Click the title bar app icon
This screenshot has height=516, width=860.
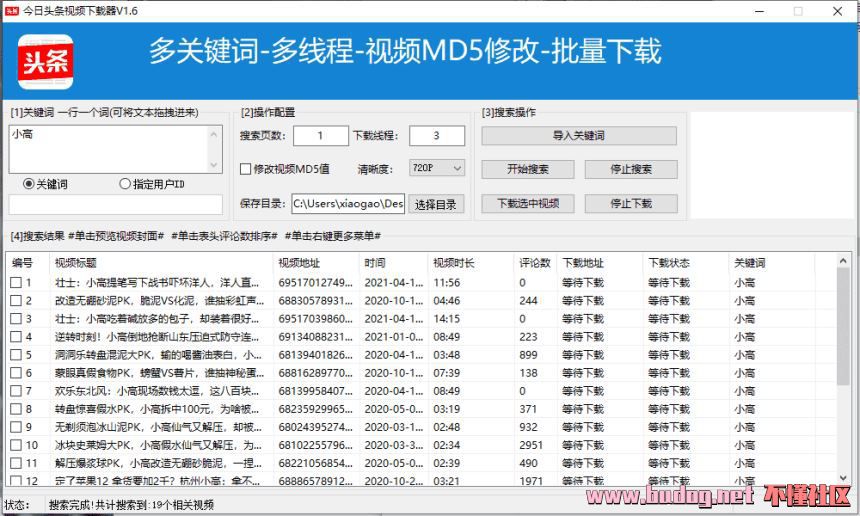point(11,11)
